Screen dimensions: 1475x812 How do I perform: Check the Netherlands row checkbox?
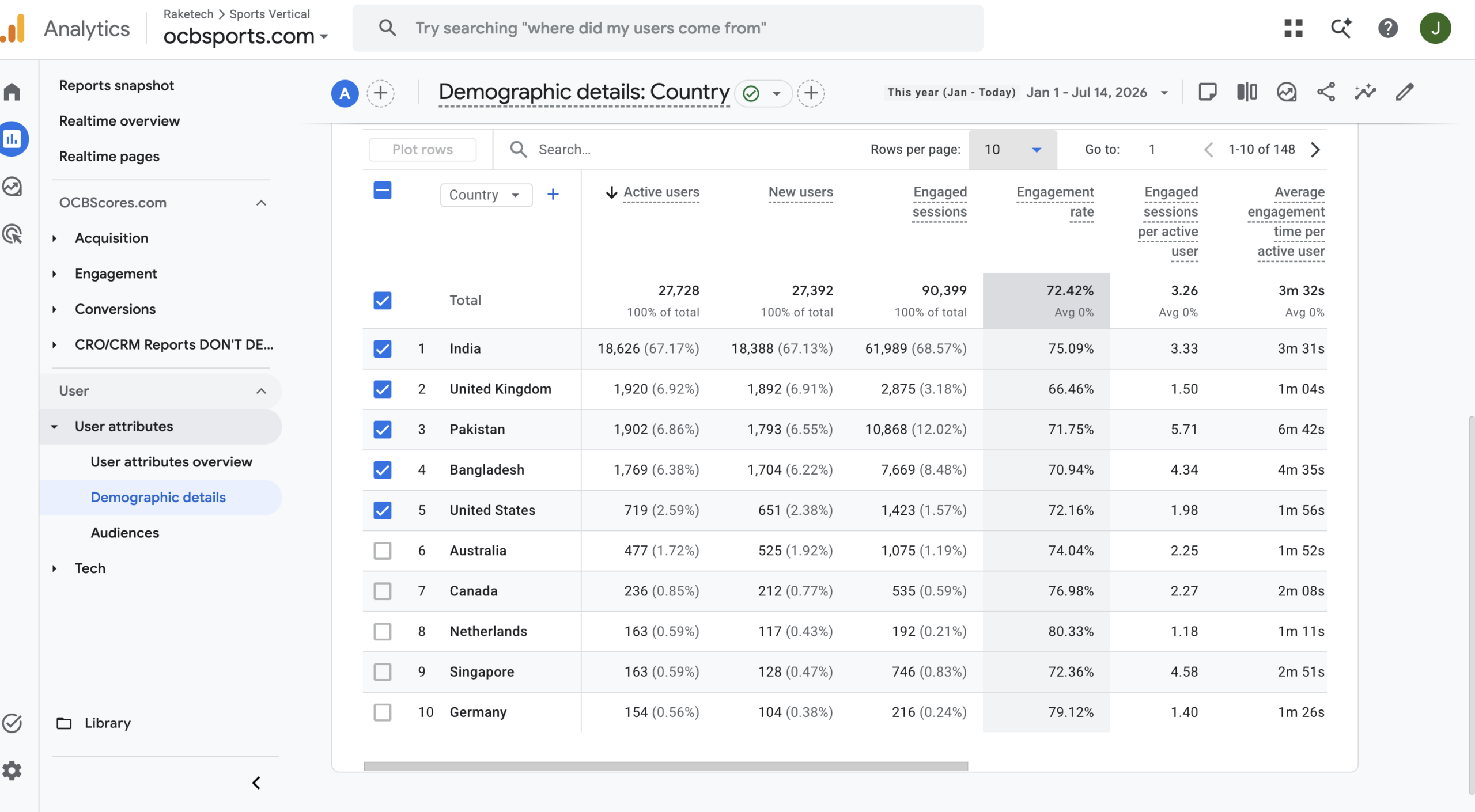382,632
